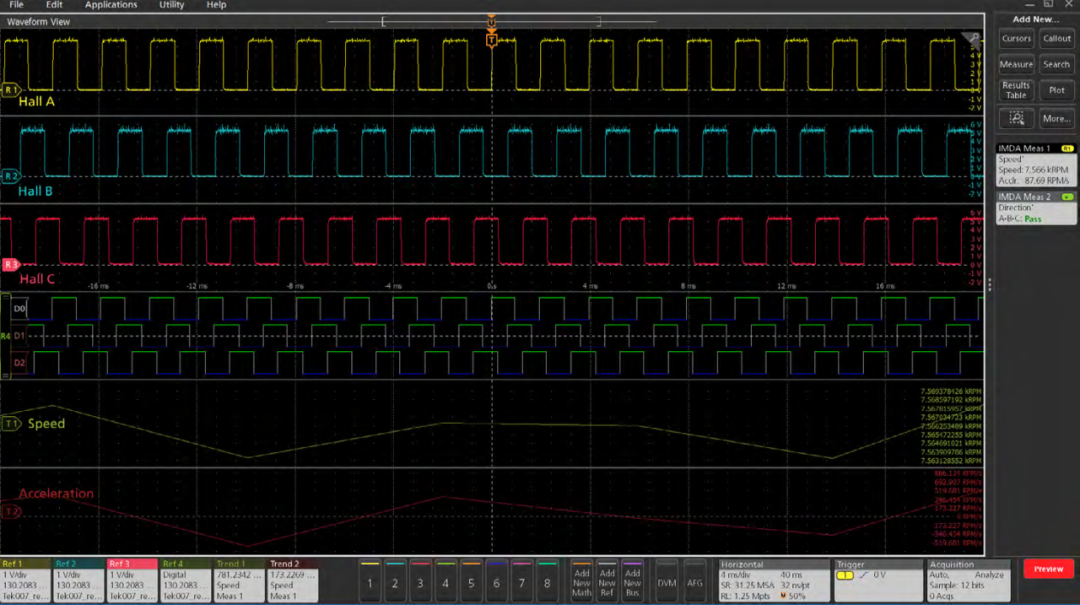Open the mask test icon beside More
Screen dimensions: 1080x605
pos(1016,118)
